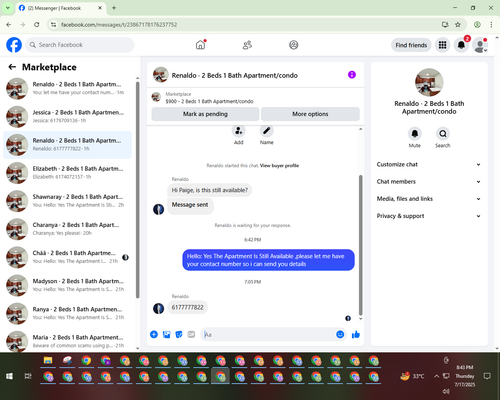Expand Media, files and links section
Image resolution: width=500 pixels, height=400 pixels.
[429, 199]
